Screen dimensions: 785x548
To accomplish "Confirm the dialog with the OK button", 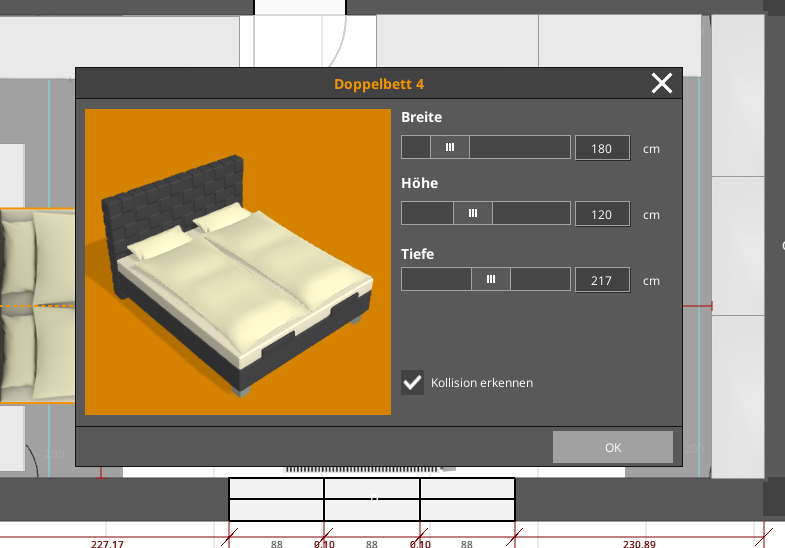I will 613,447.
